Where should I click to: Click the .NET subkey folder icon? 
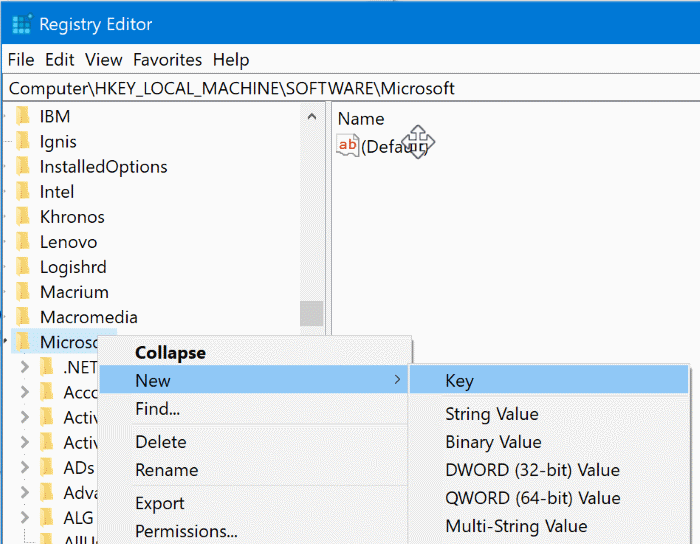[46, 367]
